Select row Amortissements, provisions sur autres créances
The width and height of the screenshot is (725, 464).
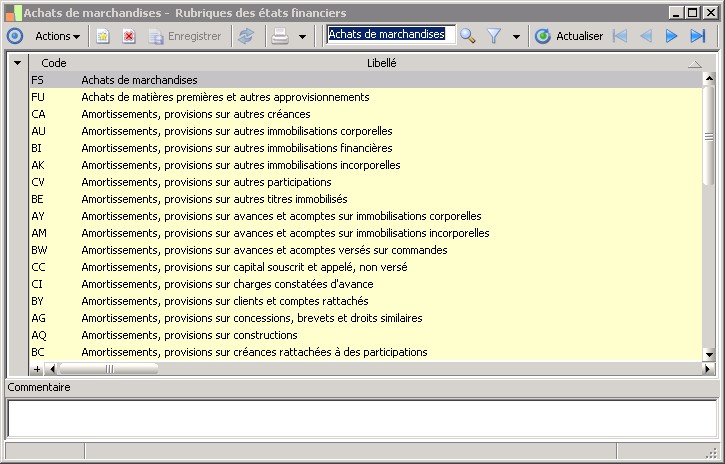tap(366, 114)
